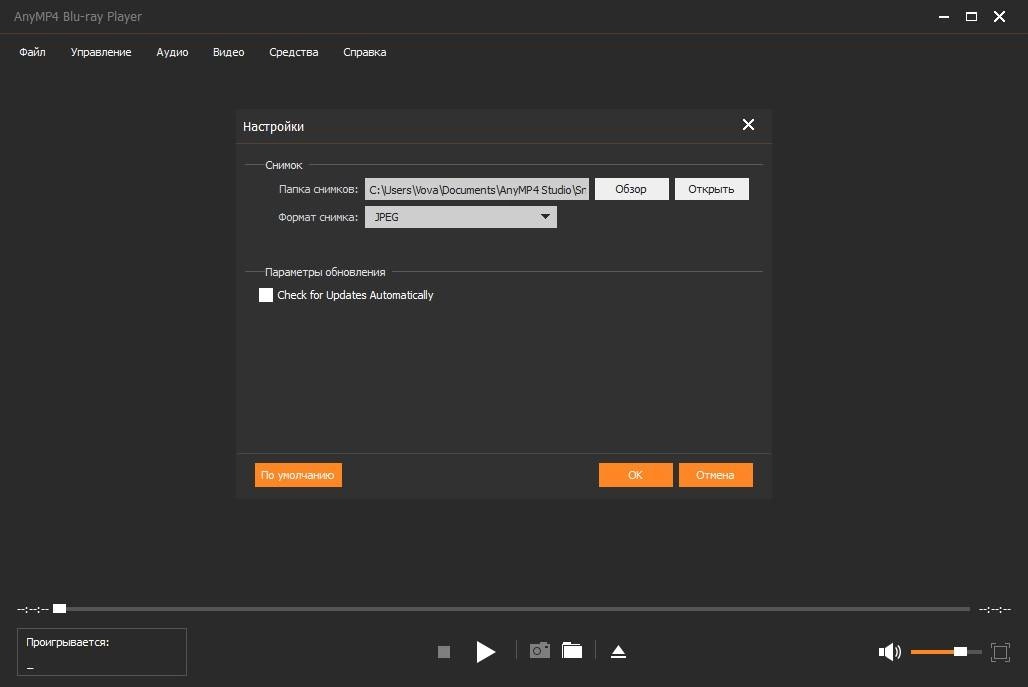Click the Проигрывается info box
This screenshot has height=687, width=1028.
[102, 652]
